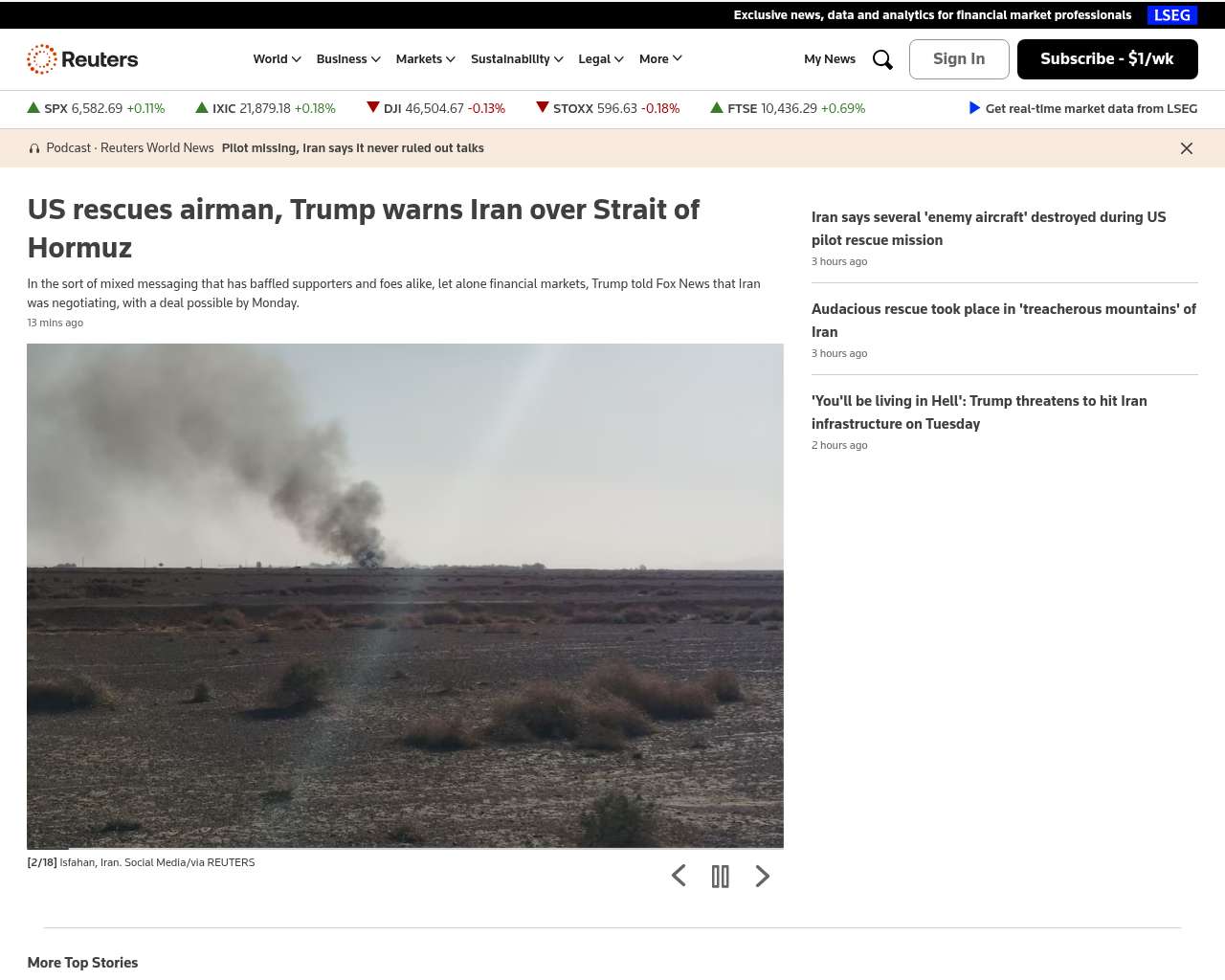Open the blue LSEG market data arrow

(x=974, y=108)
